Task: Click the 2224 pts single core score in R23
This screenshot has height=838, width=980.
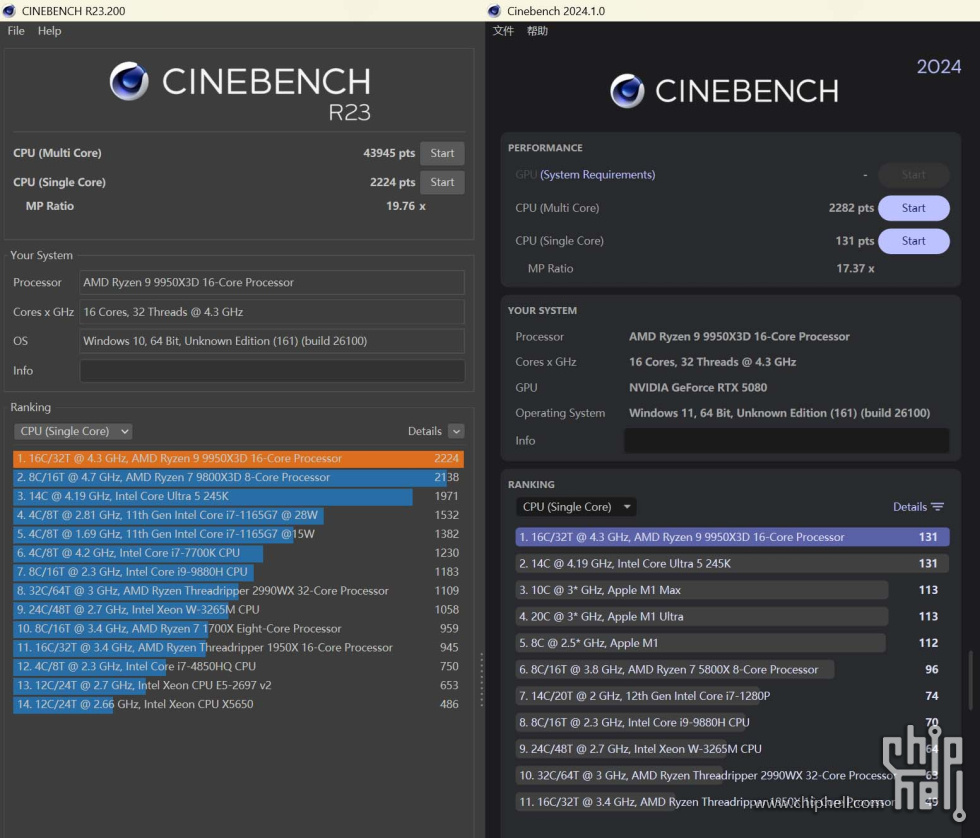Action: pos(392,182)
